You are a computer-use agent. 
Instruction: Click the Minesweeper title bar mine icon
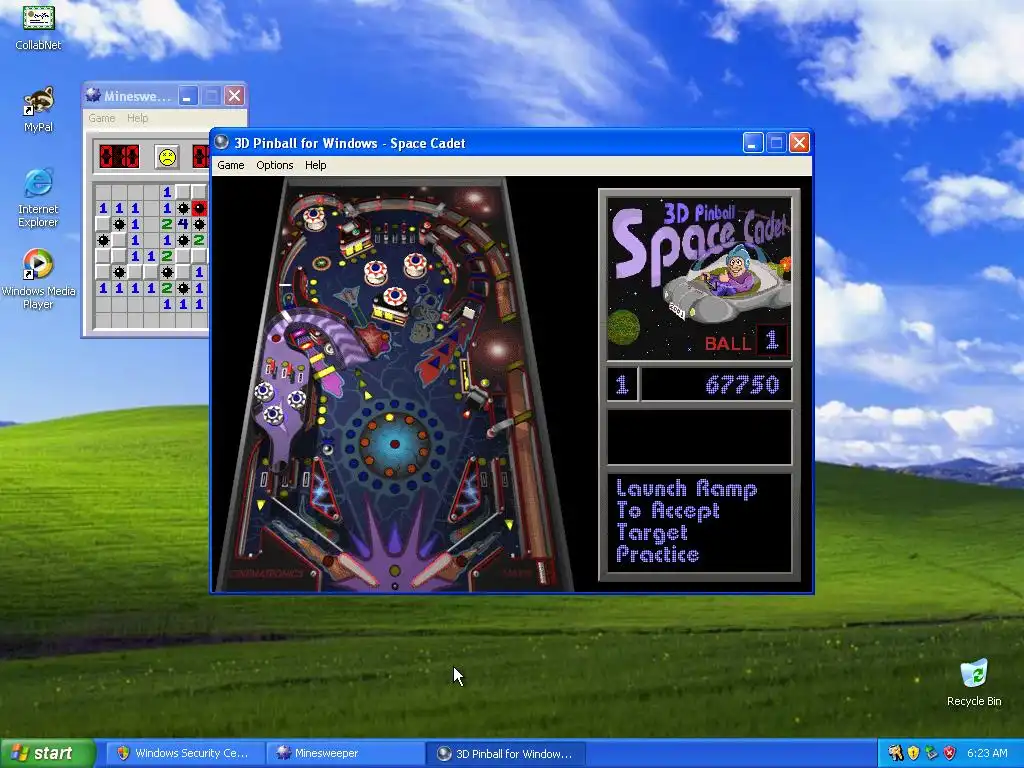(x=93, y=96)
